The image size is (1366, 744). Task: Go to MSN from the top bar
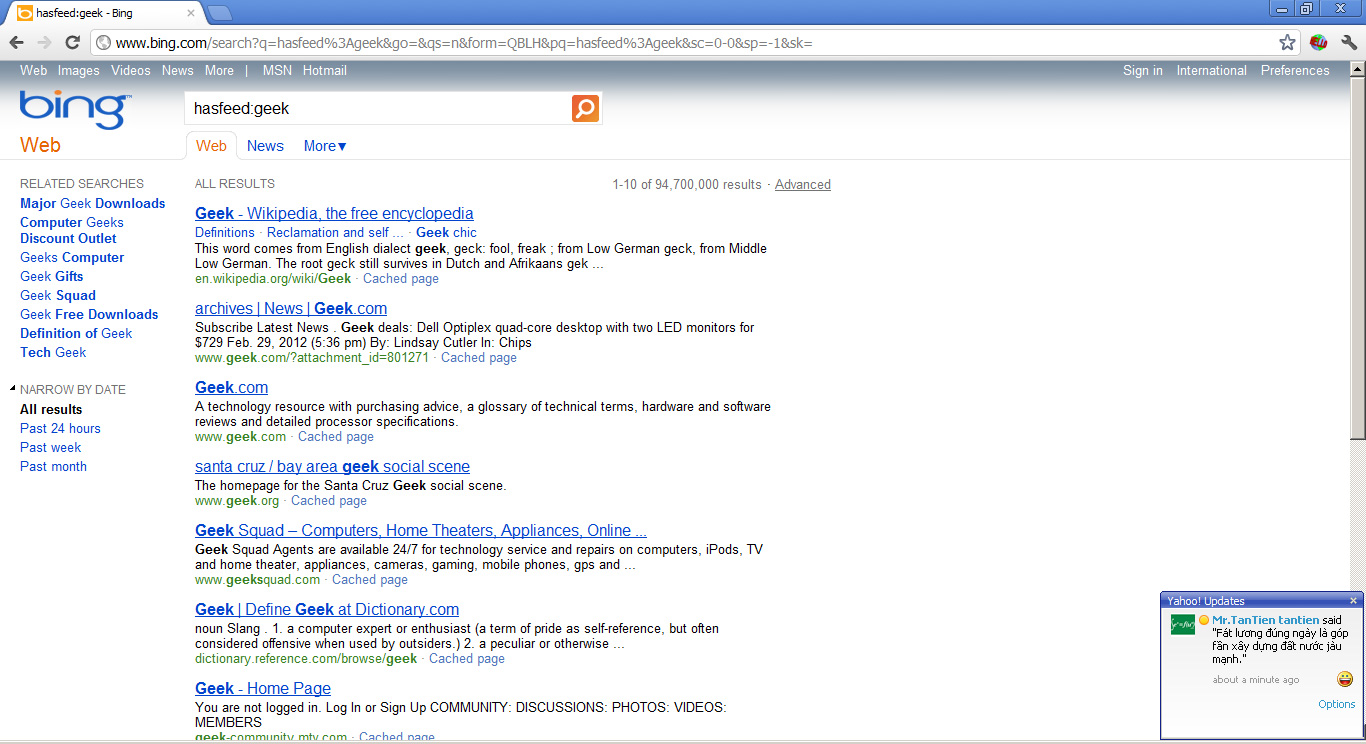277,71
